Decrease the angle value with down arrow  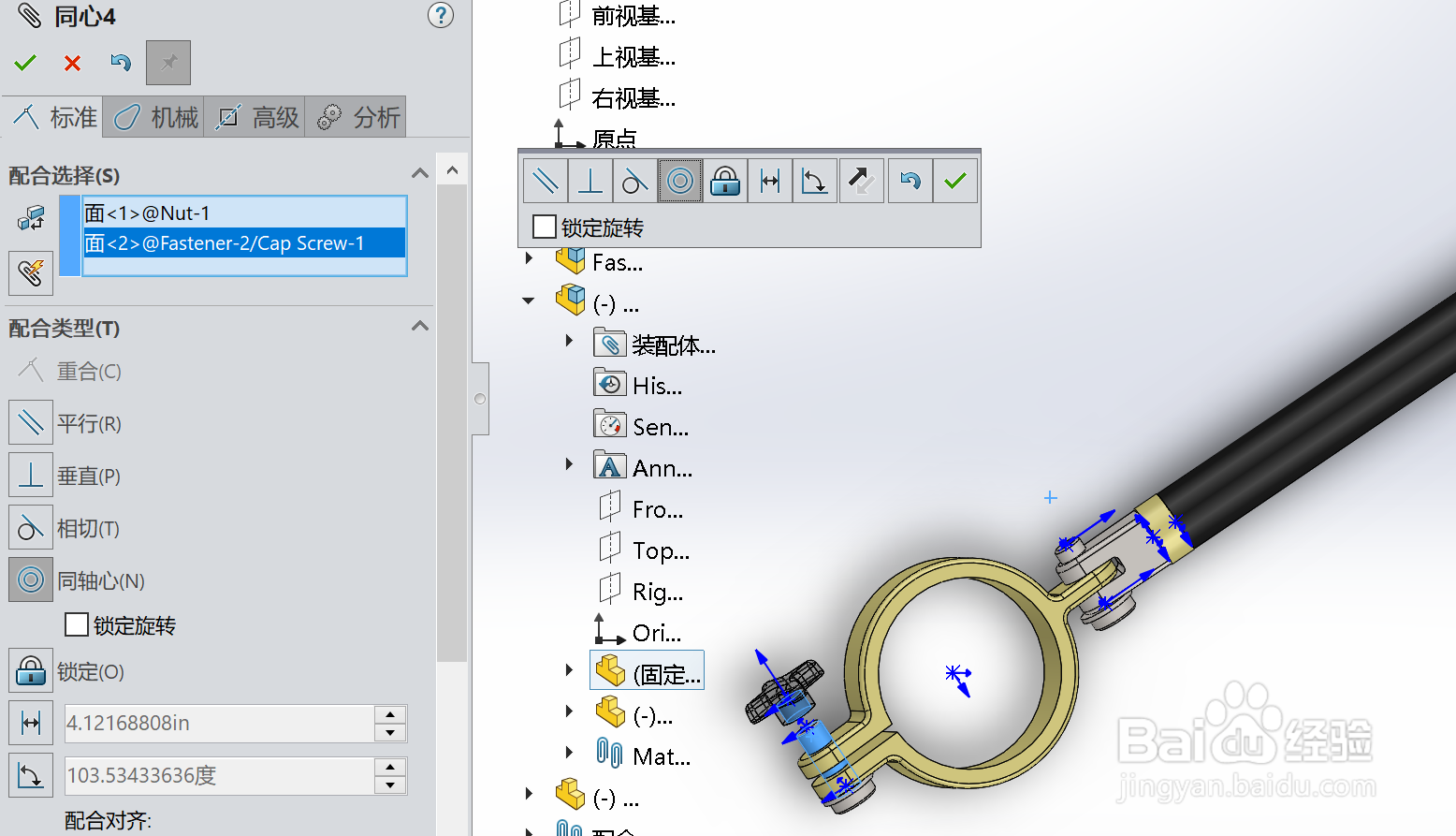click(x=390, y=785)
